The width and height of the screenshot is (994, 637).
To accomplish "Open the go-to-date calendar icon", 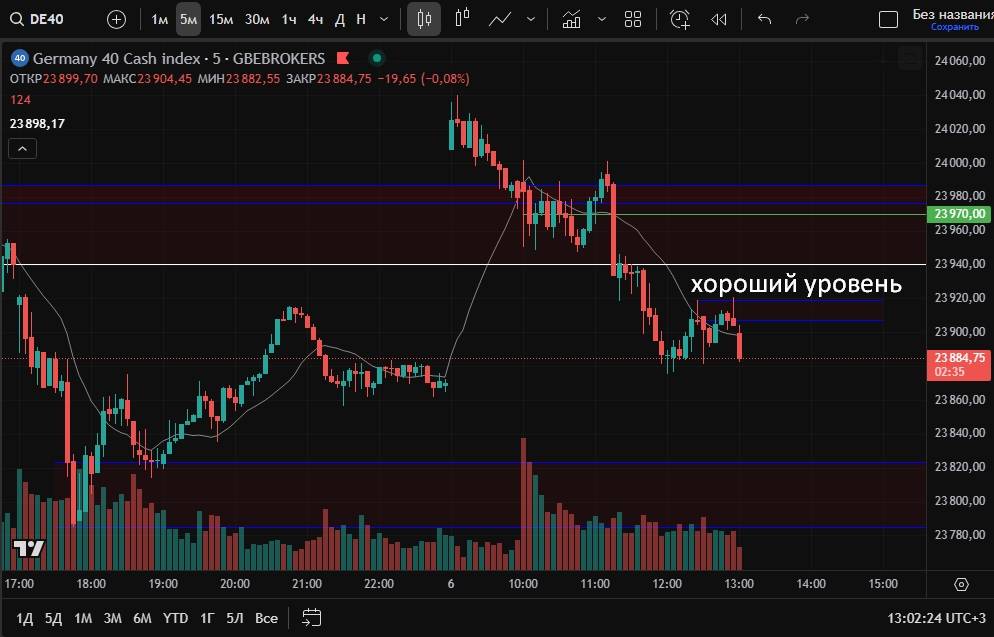I will (x=311, y=617).
